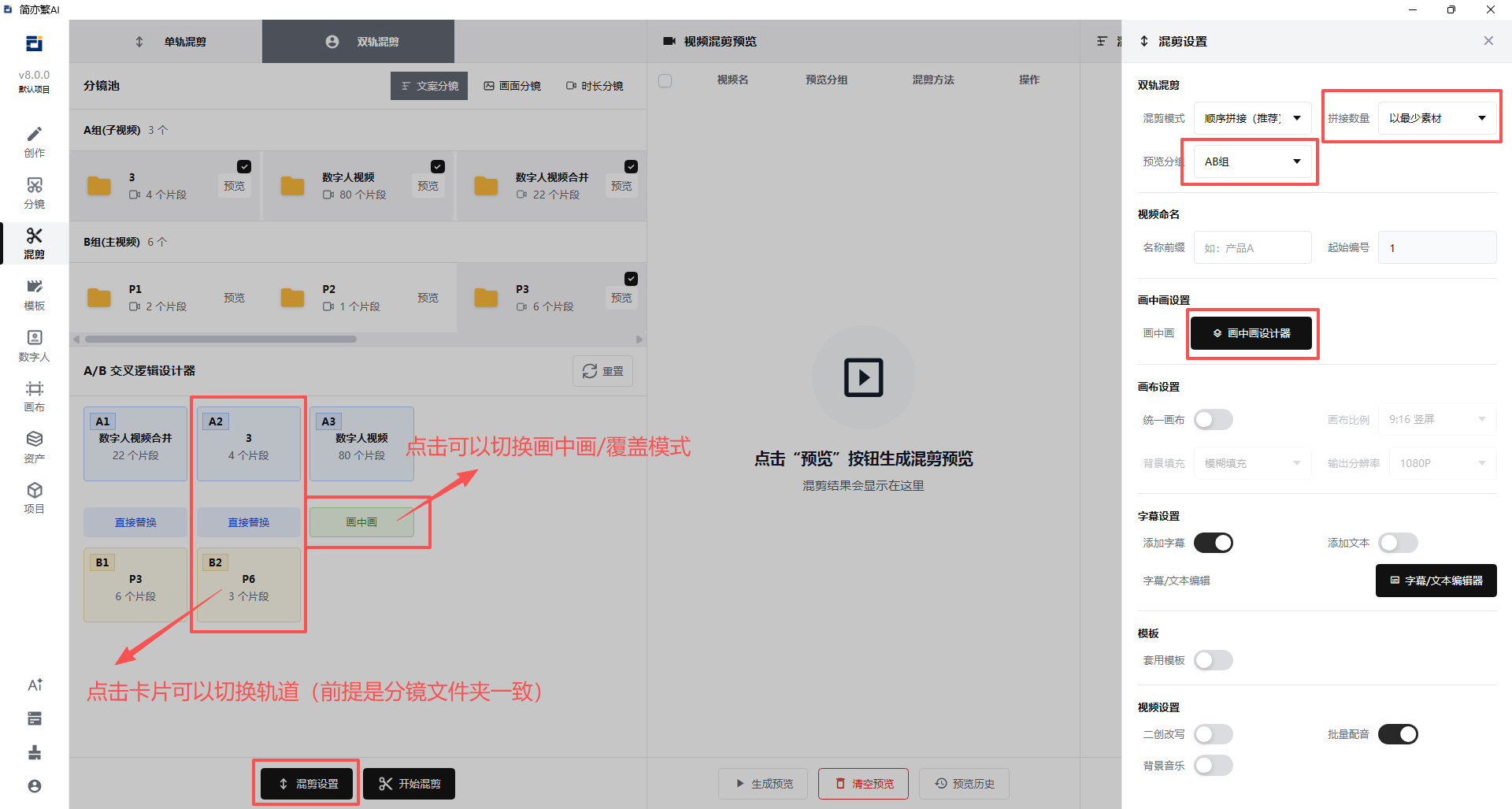Toggle the 画中画 mode chip under A3
This screenshot has height=809, width=1512.
[361, 522]
